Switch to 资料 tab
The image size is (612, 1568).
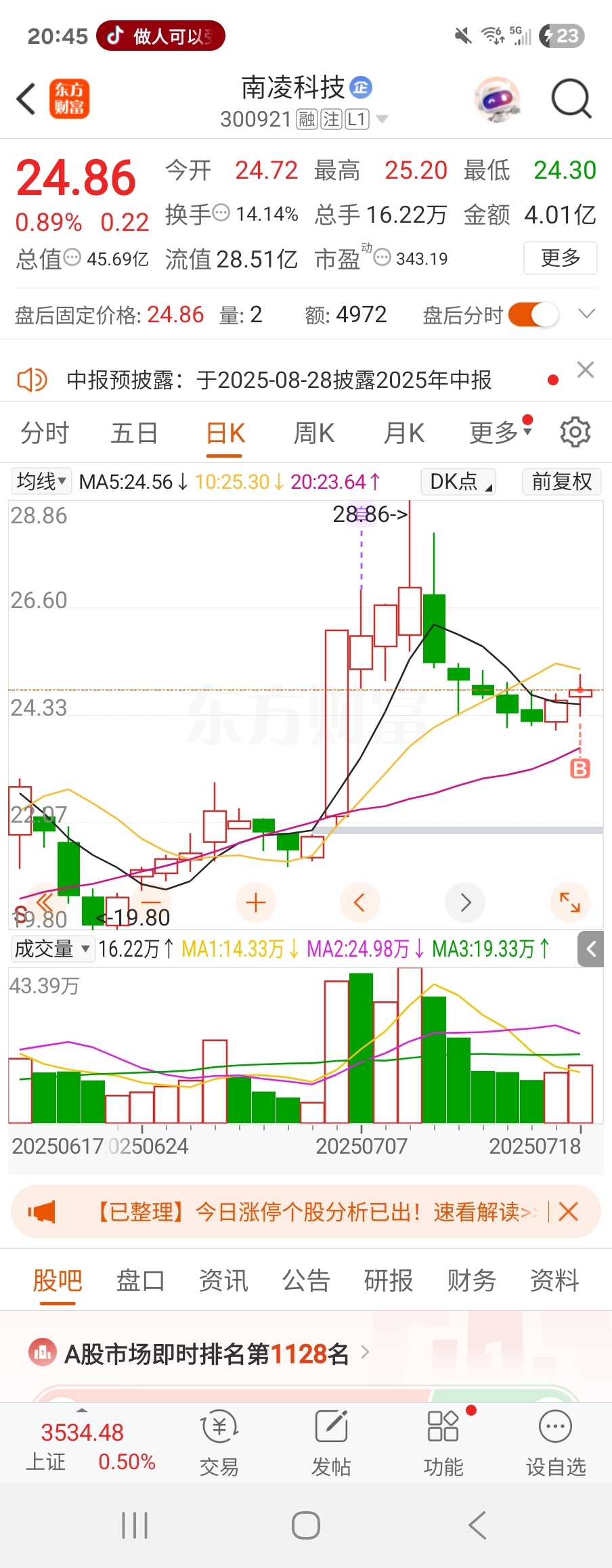pyautogui.click(x=554, y=1280)
